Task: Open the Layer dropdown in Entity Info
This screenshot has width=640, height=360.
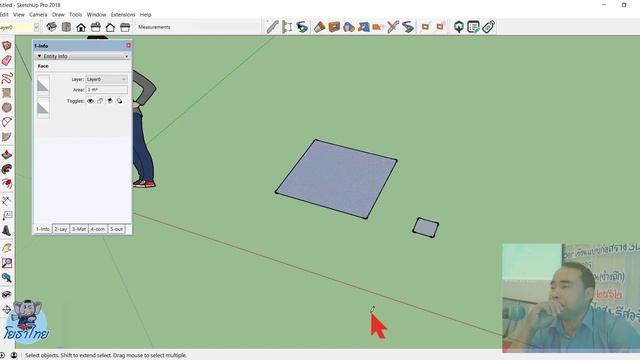Action: pos(107,79)
